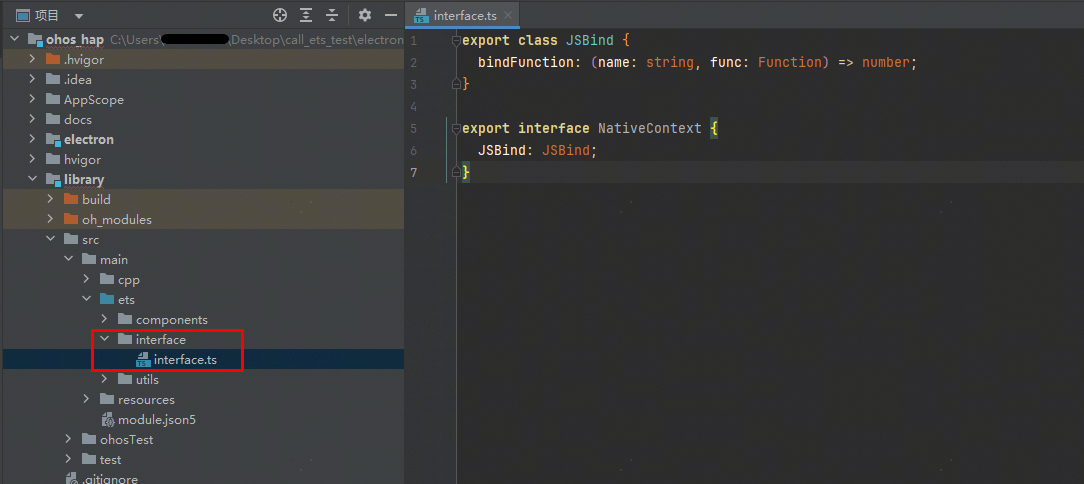Expand the .idea folder
Image resolution: width=1084 pixels, height=484 pixels.
[x=32, y=80]
